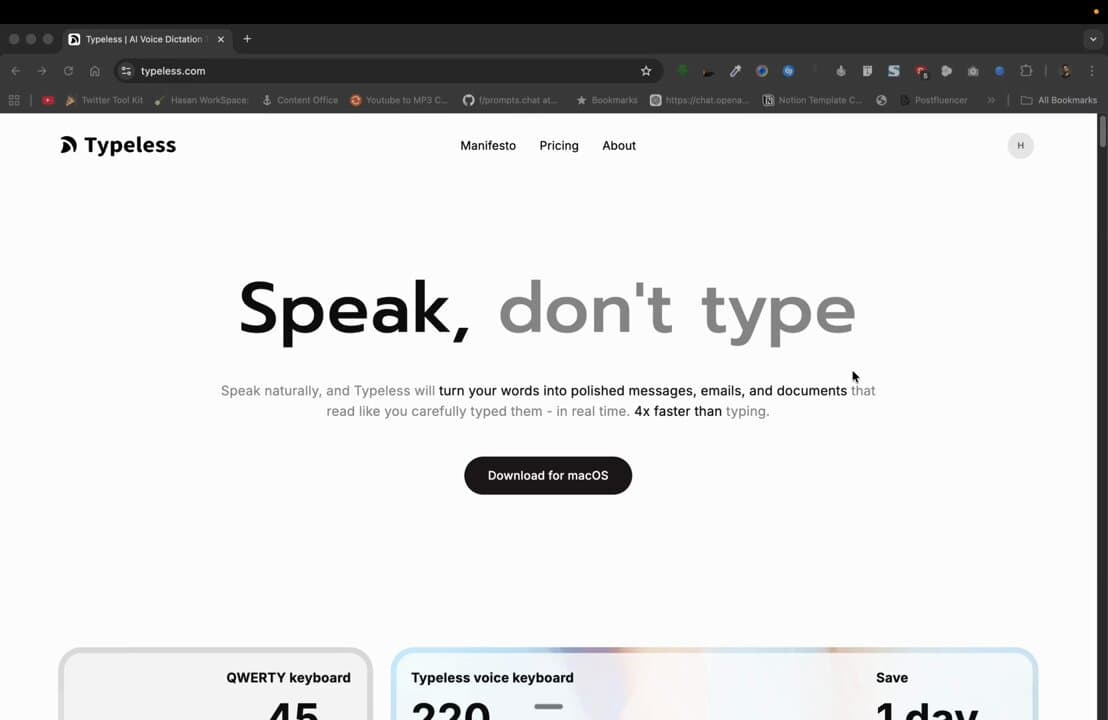Click the home icon in the toolbar
The width and height of the screenshot is (1108, 720).
click(94, 71)
